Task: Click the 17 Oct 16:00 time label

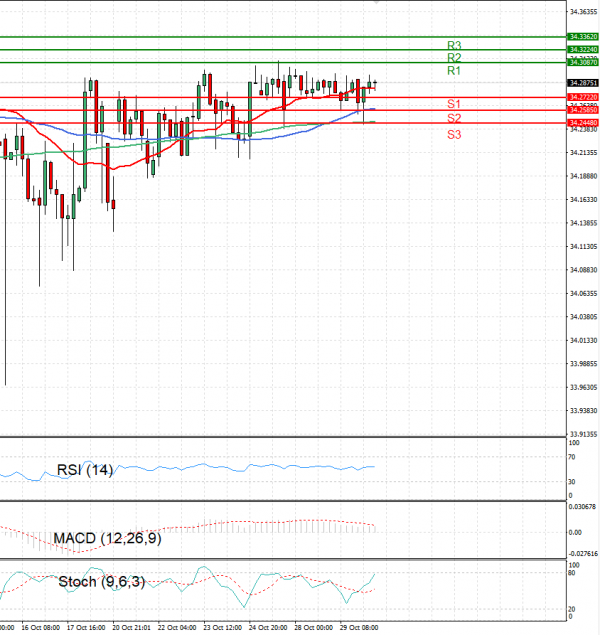Action: (x=86, y=628)
